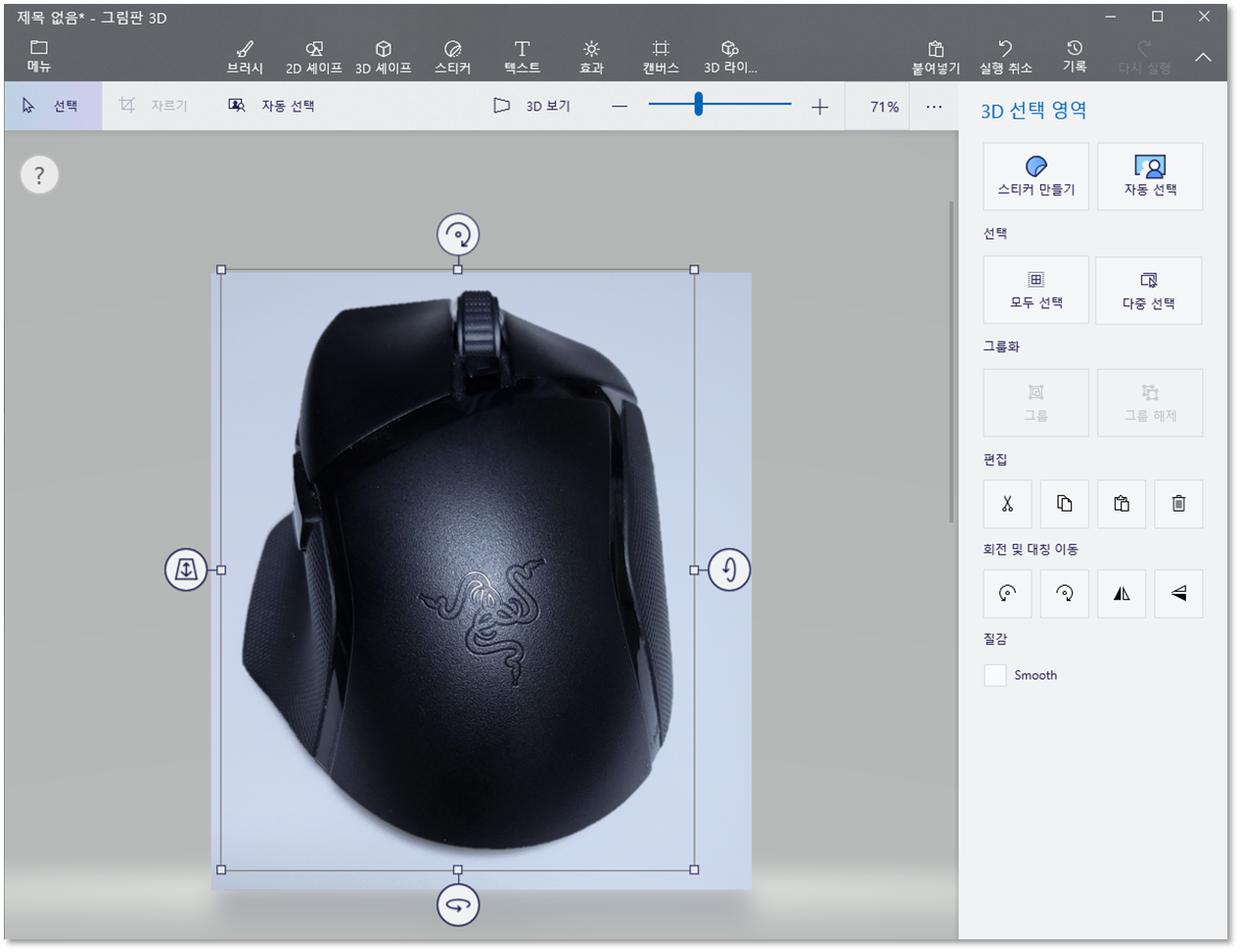The image size is (1240, 952).
Task: Click the vertical scrollbar of the canvas
Action: 951,362
